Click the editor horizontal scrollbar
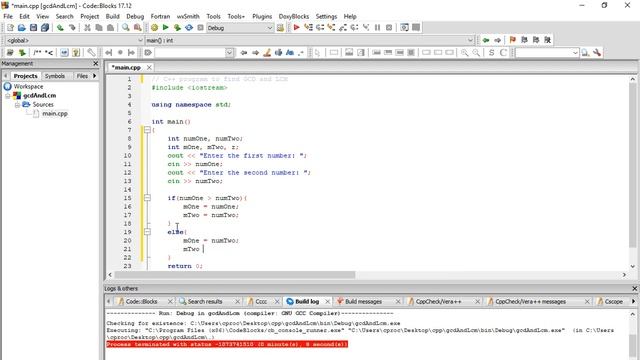This screenshot has height=360, width=640. point(235,275)
